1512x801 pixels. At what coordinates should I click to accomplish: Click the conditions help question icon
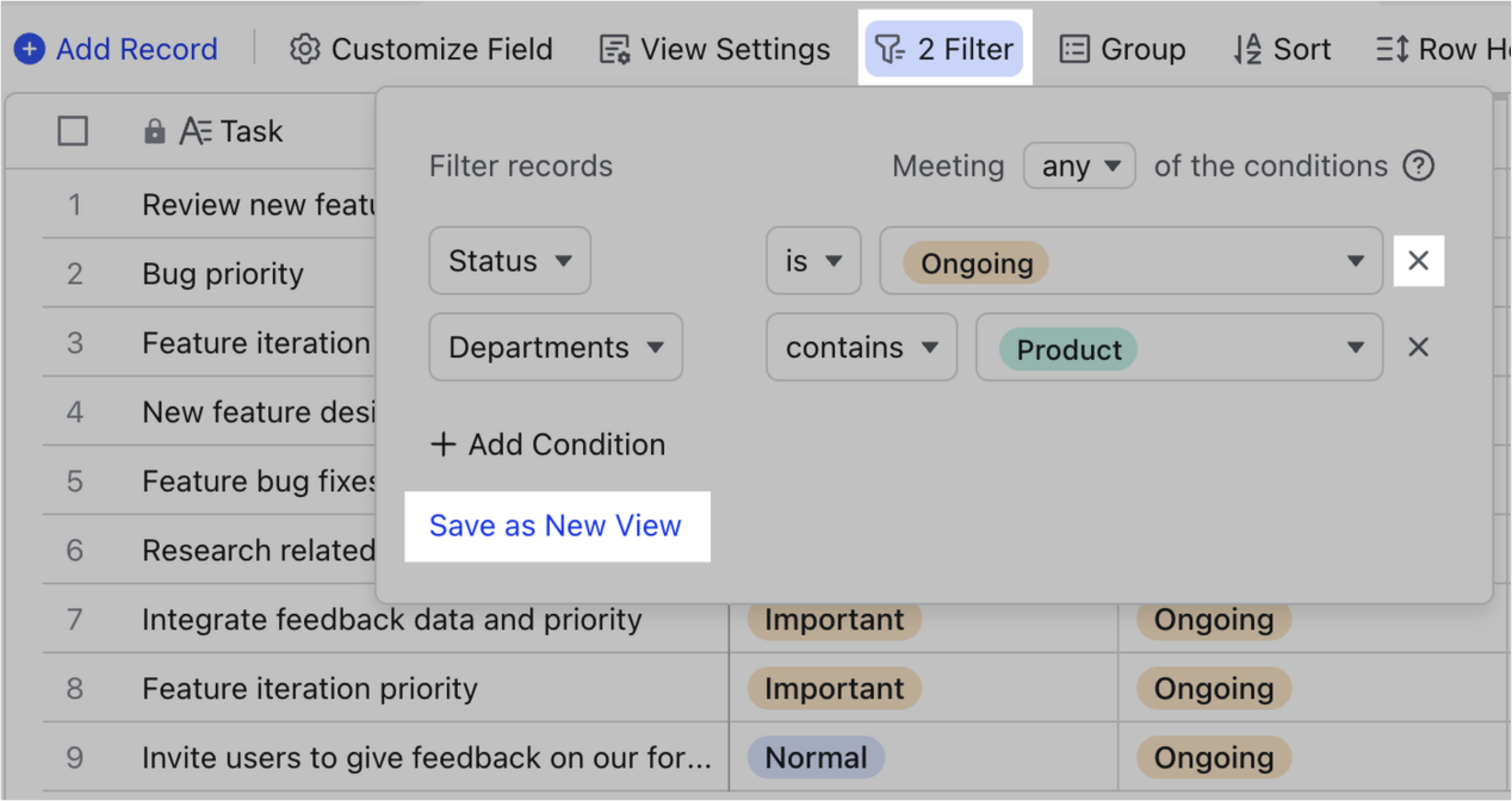(1418, 166)
